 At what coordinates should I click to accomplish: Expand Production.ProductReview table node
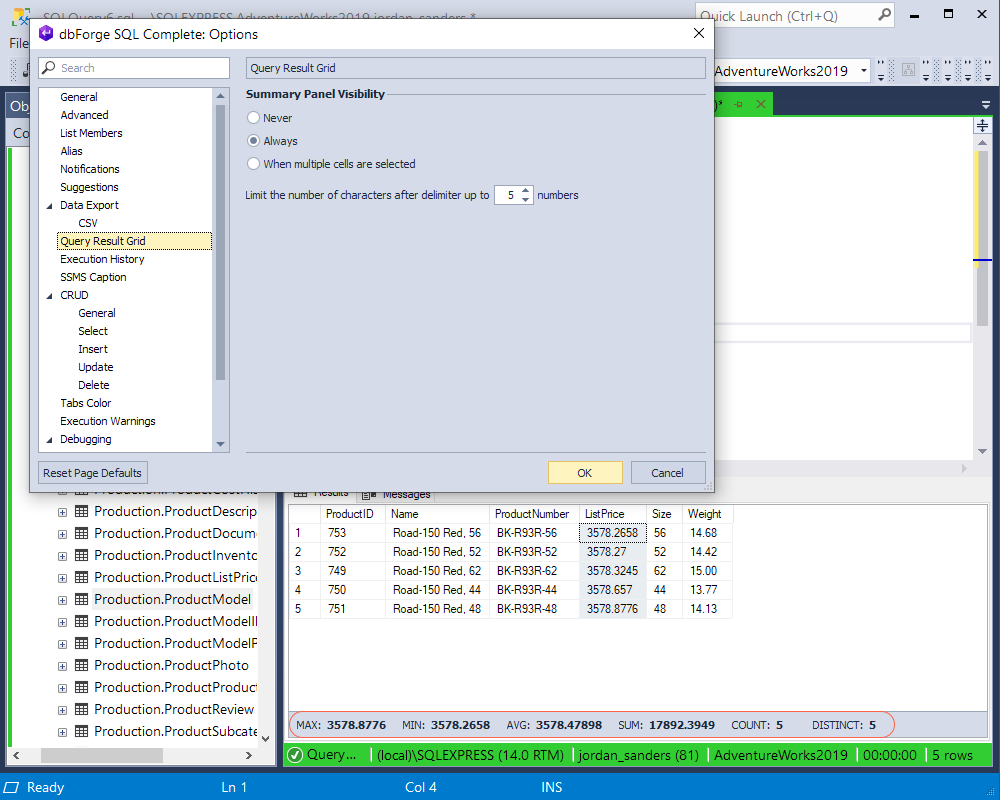coord(62,710)
